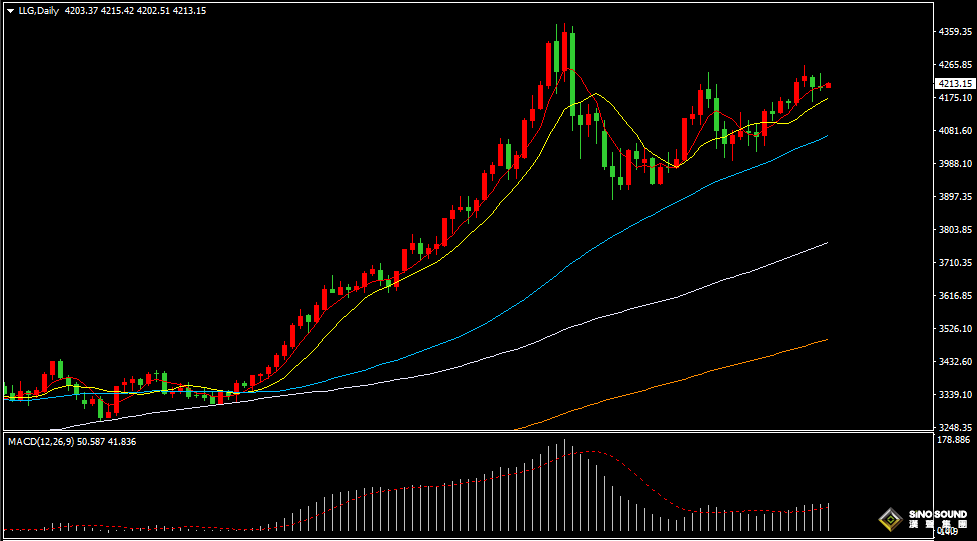Image resolution: width=977 pixels, height=541 pixels.
Task: Click the 3248.35 price axis label
Action: coord(955,427)
